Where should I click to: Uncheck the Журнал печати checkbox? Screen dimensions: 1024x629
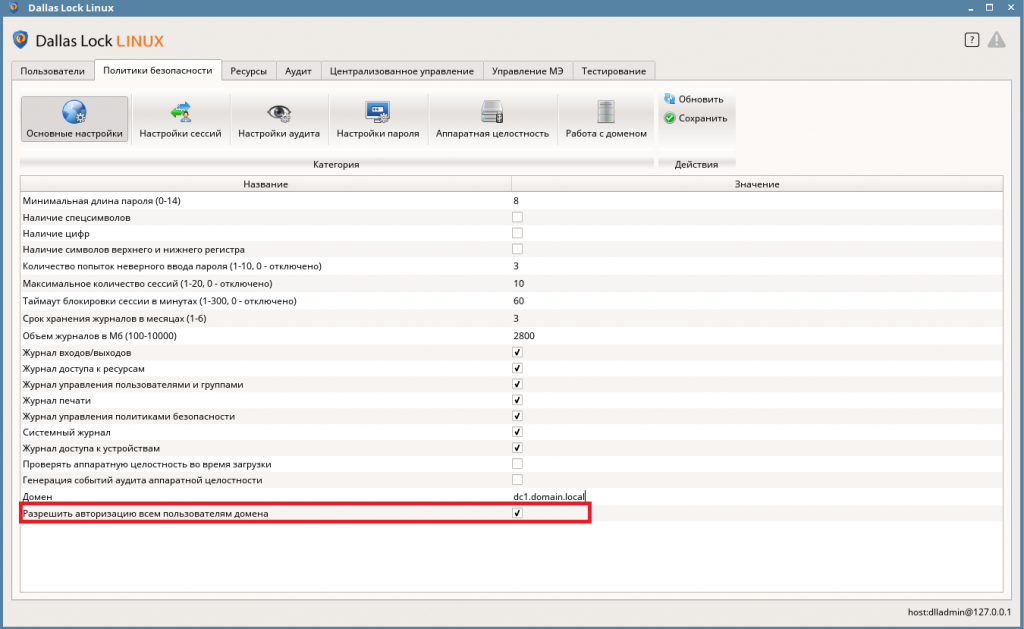click(x=517, y=400)
